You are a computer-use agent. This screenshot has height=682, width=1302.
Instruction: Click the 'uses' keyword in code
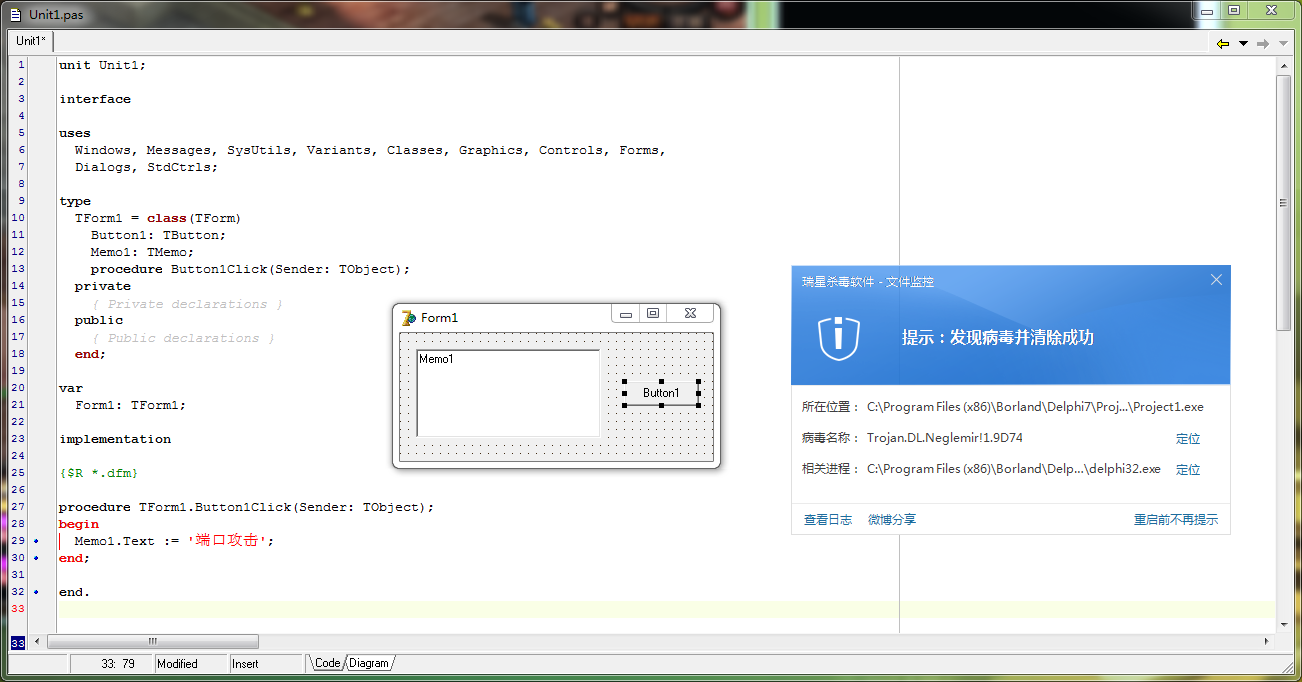pos(75,133)
